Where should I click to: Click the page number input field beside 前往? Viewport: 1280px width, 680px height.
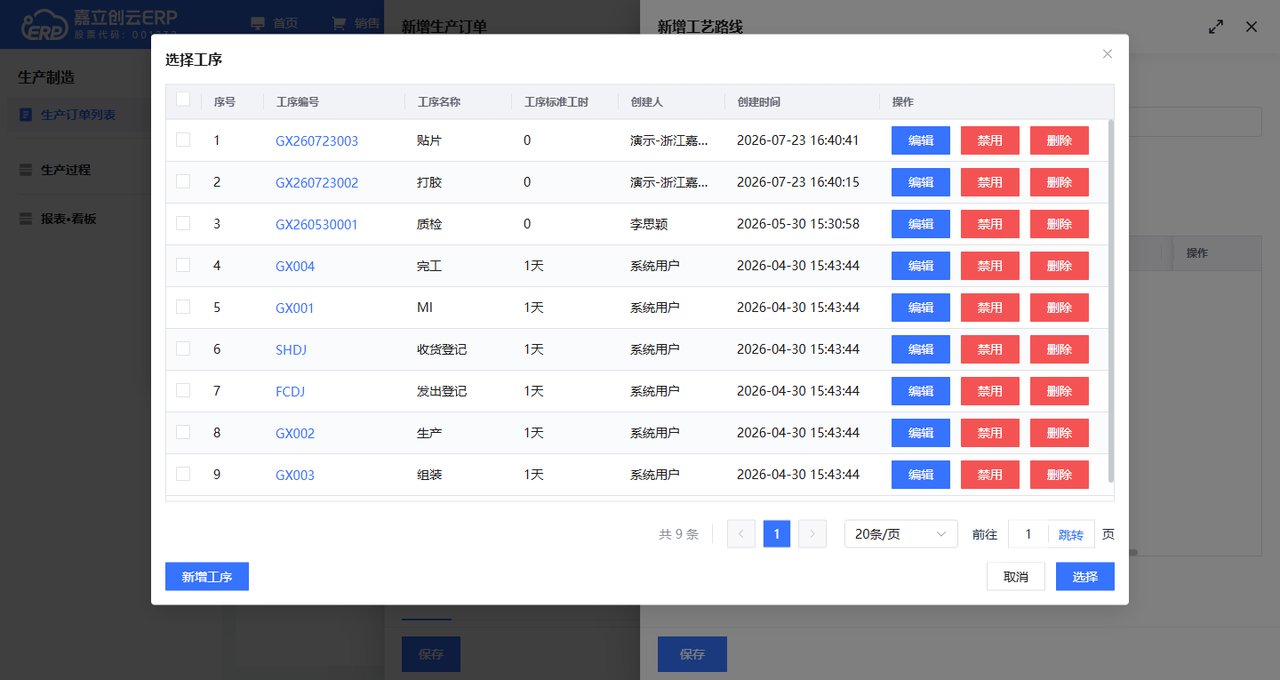pyautogui.click(x=1028, y=534)
